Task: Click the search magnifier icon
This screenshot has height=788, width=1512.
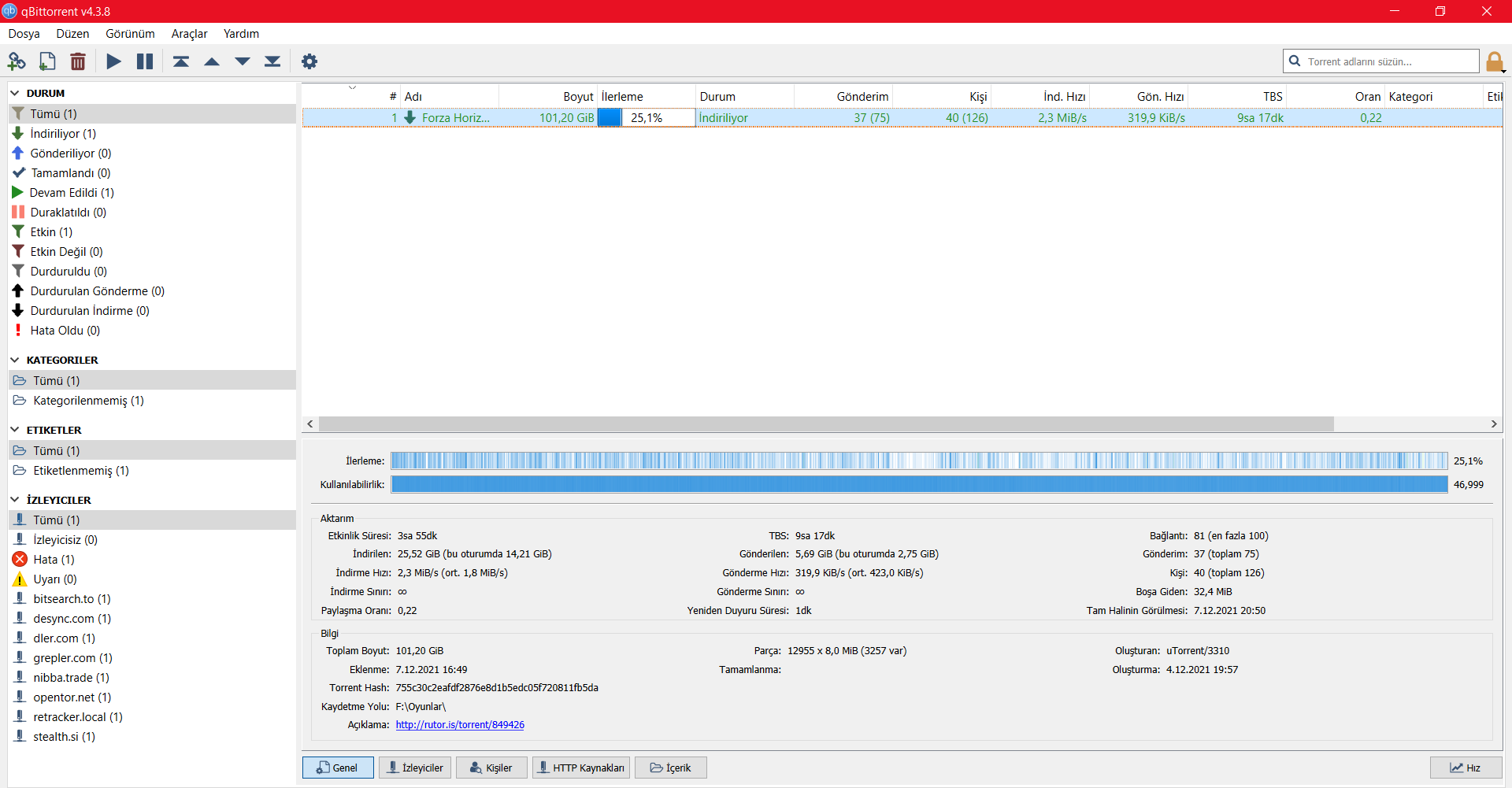Action: (x=1295, y=61)
